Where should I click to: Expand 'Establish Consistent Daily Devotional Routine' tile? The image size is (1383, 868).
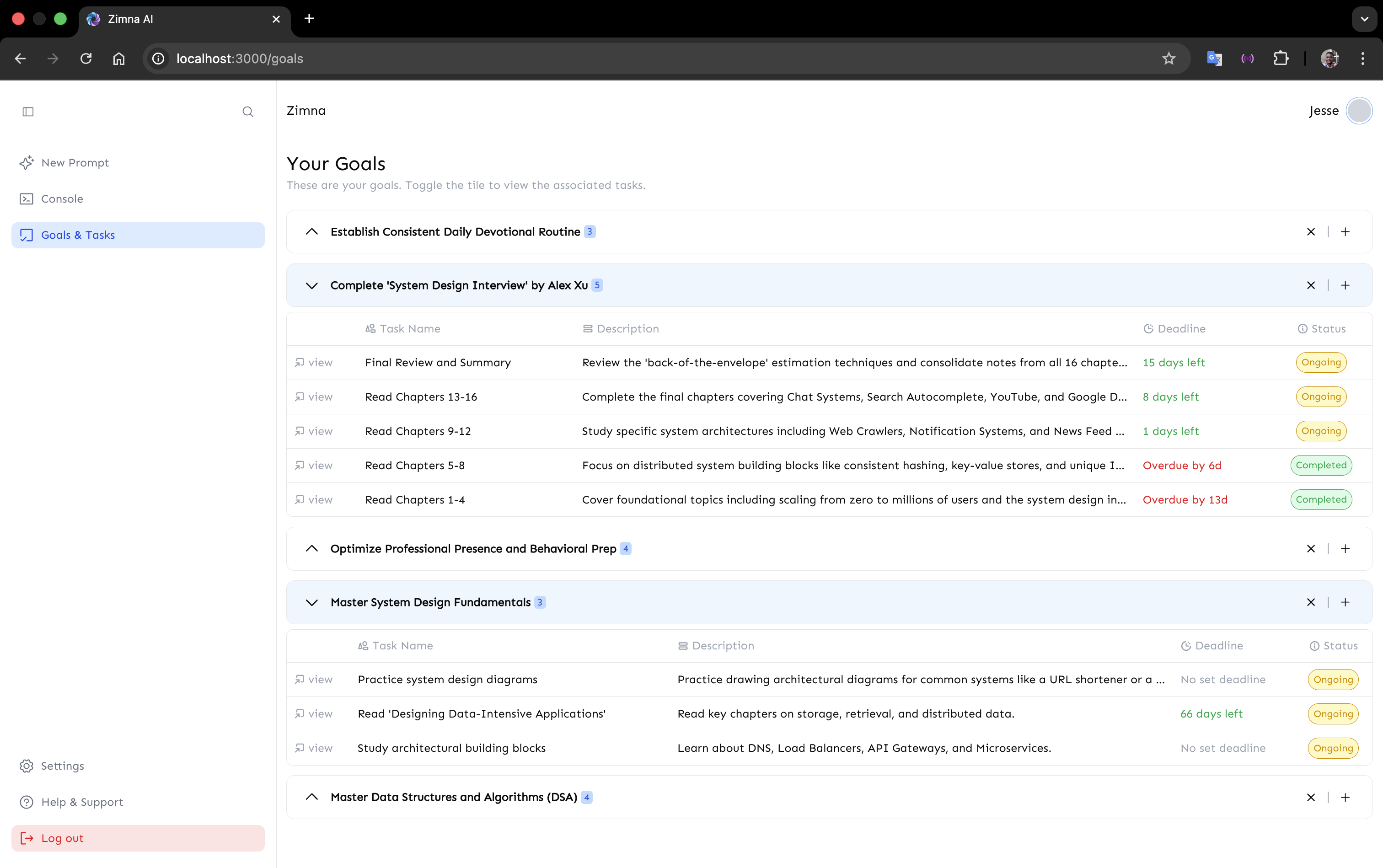(312, 232)
